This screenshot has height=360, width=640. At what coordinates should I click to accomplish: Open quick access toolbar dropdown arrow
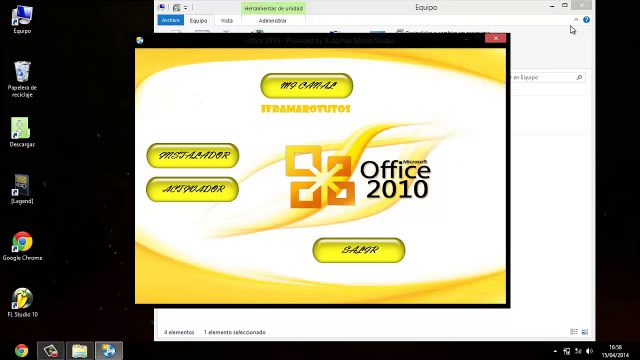click(x=185, y=7)
